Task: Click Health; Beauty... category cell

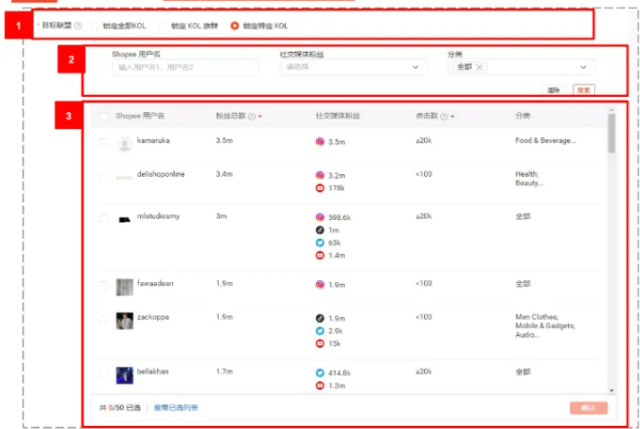Action: [529, 179]
